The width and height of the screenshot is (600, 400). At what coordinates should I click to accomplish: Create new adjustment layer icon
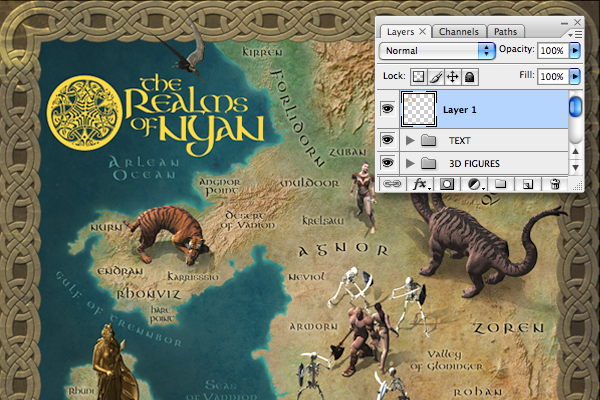pos(475,184)
